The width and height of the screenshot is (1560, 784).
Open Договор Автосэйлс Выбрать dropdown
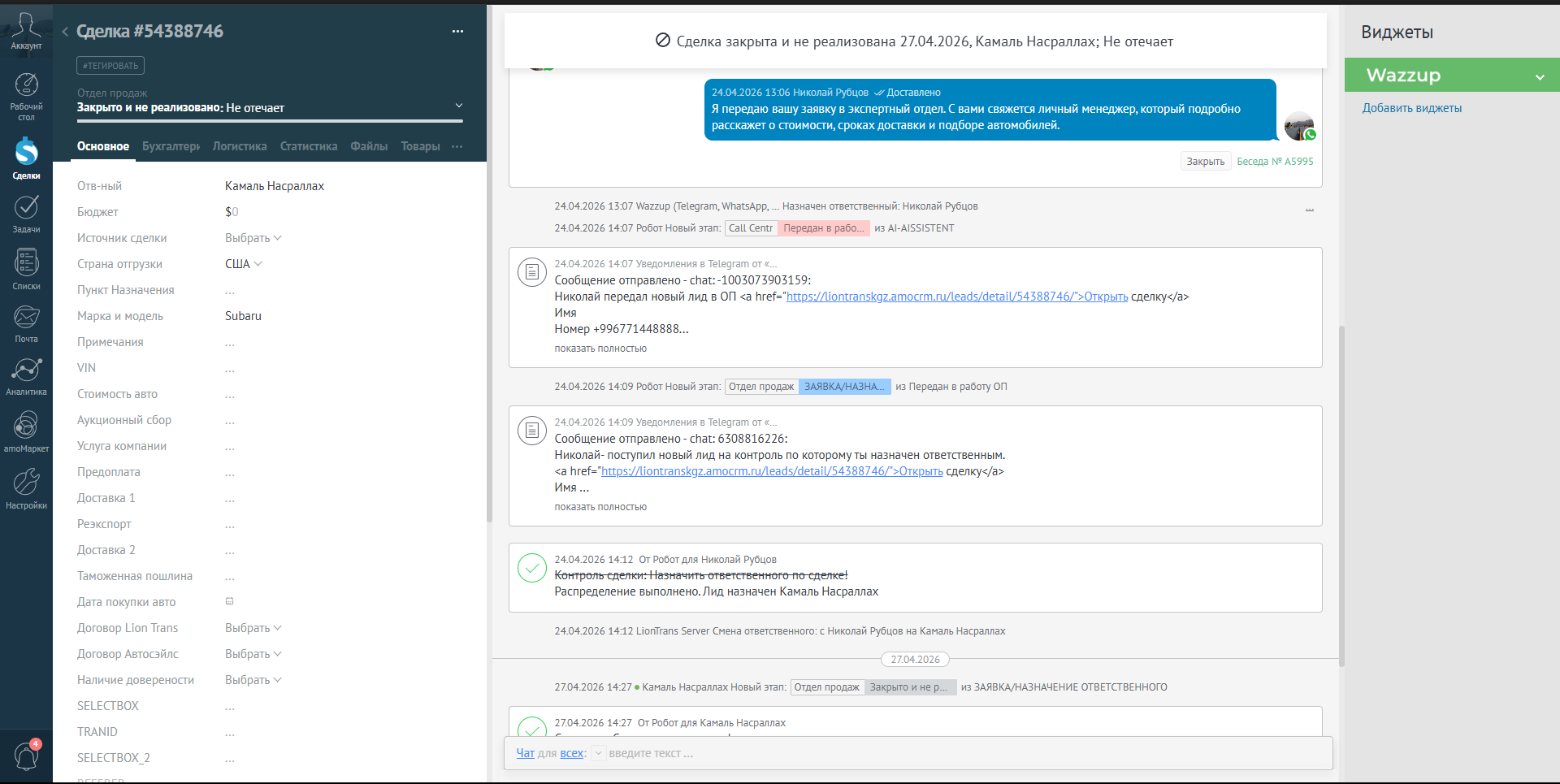[x=253, y=654]
